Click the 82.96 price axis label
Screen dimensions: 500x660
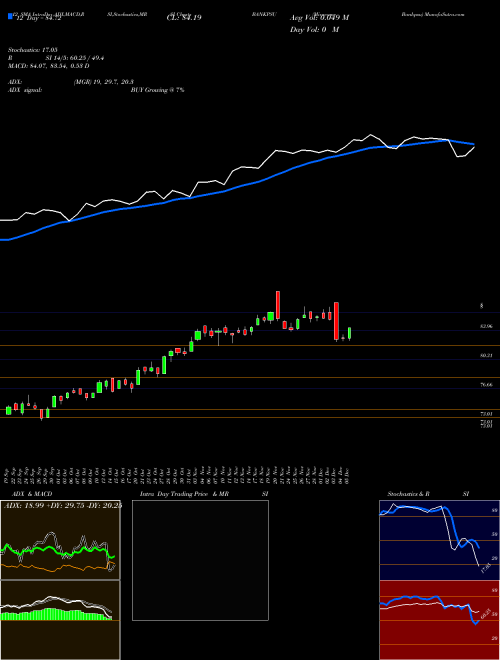pyautogui.click(x=486, y=326)
